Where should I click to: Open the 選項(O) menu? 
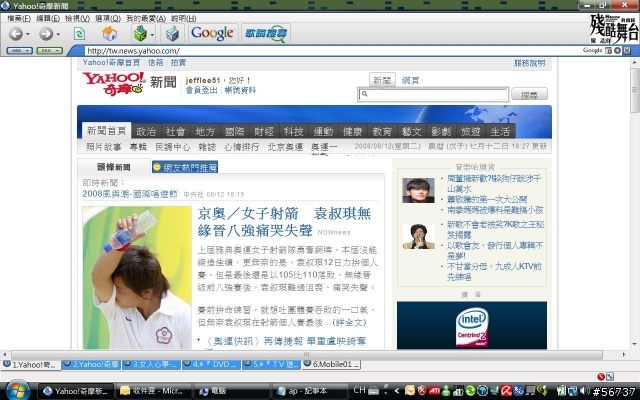(x=108, y=18)
